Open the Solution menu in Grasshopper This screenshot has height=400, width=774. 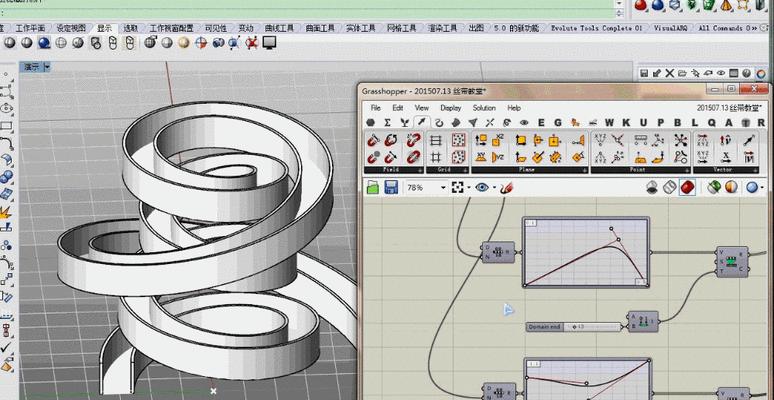click(483, 107)
